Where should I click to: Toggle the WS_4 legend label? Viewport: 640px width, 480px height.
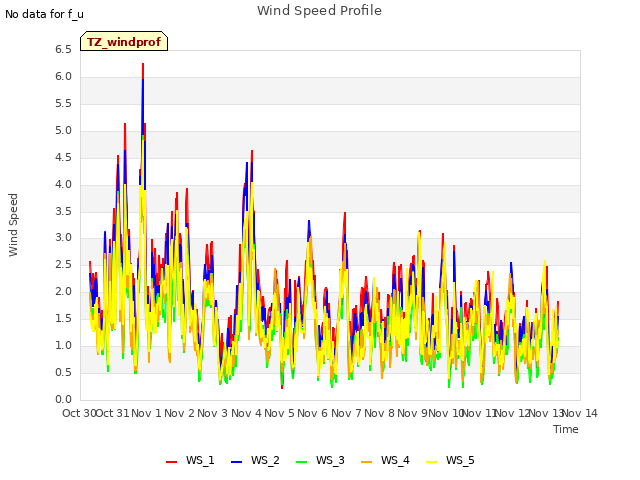click(395, 460)
